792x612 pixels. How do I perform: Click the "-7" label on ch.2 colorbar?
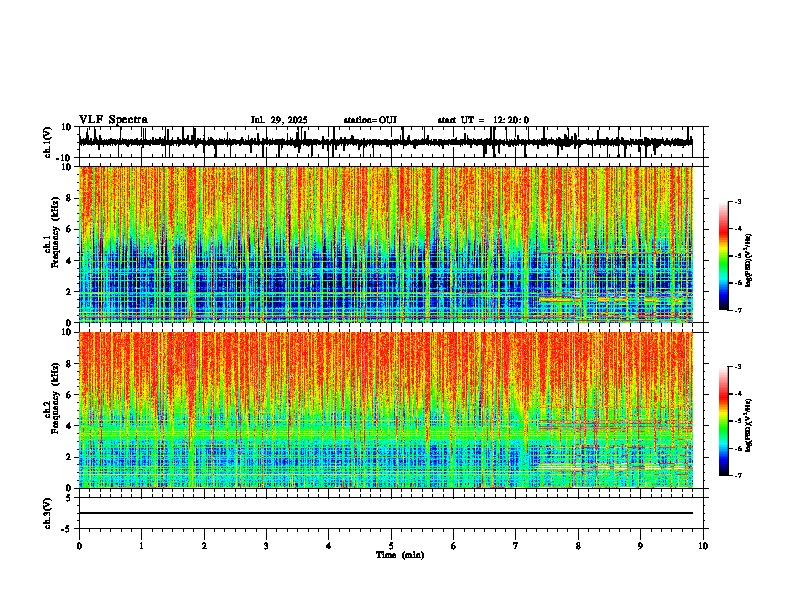(x=736, y=475)
